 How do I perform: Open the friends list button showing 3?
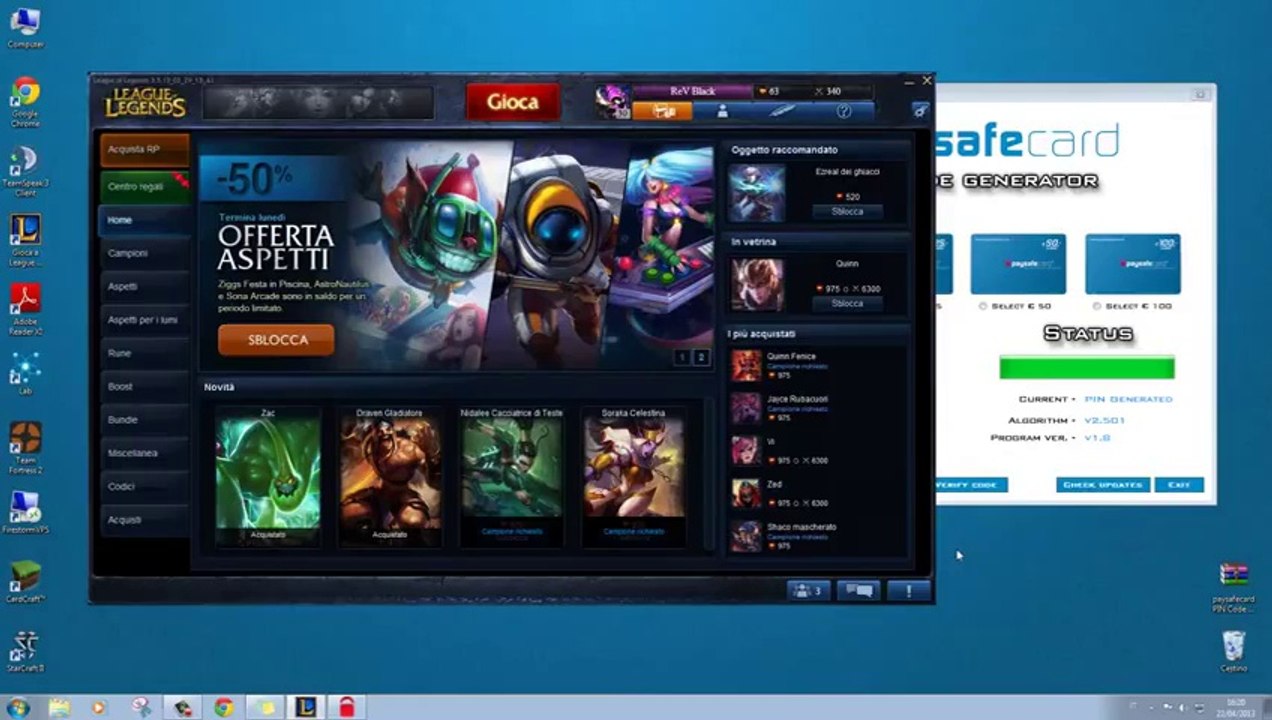(x=808, y=591)
